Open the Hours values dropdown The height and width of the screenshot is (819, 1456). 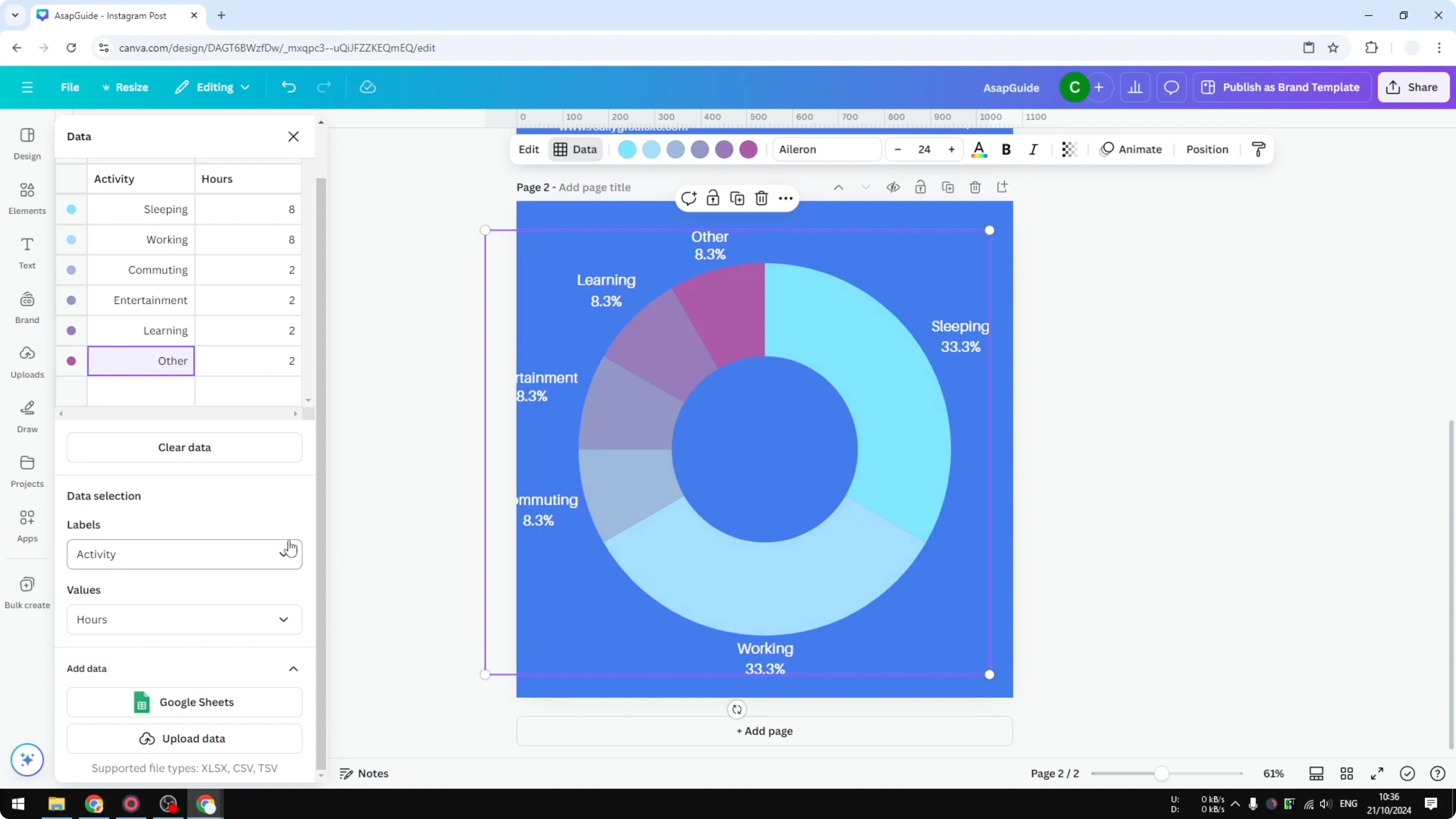184,620
